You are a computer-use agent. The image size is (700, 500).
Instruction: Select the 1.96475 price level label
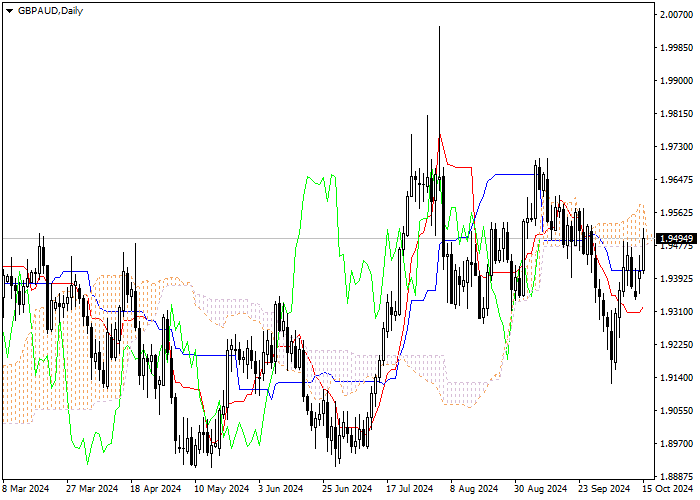(x=676, y=180)
